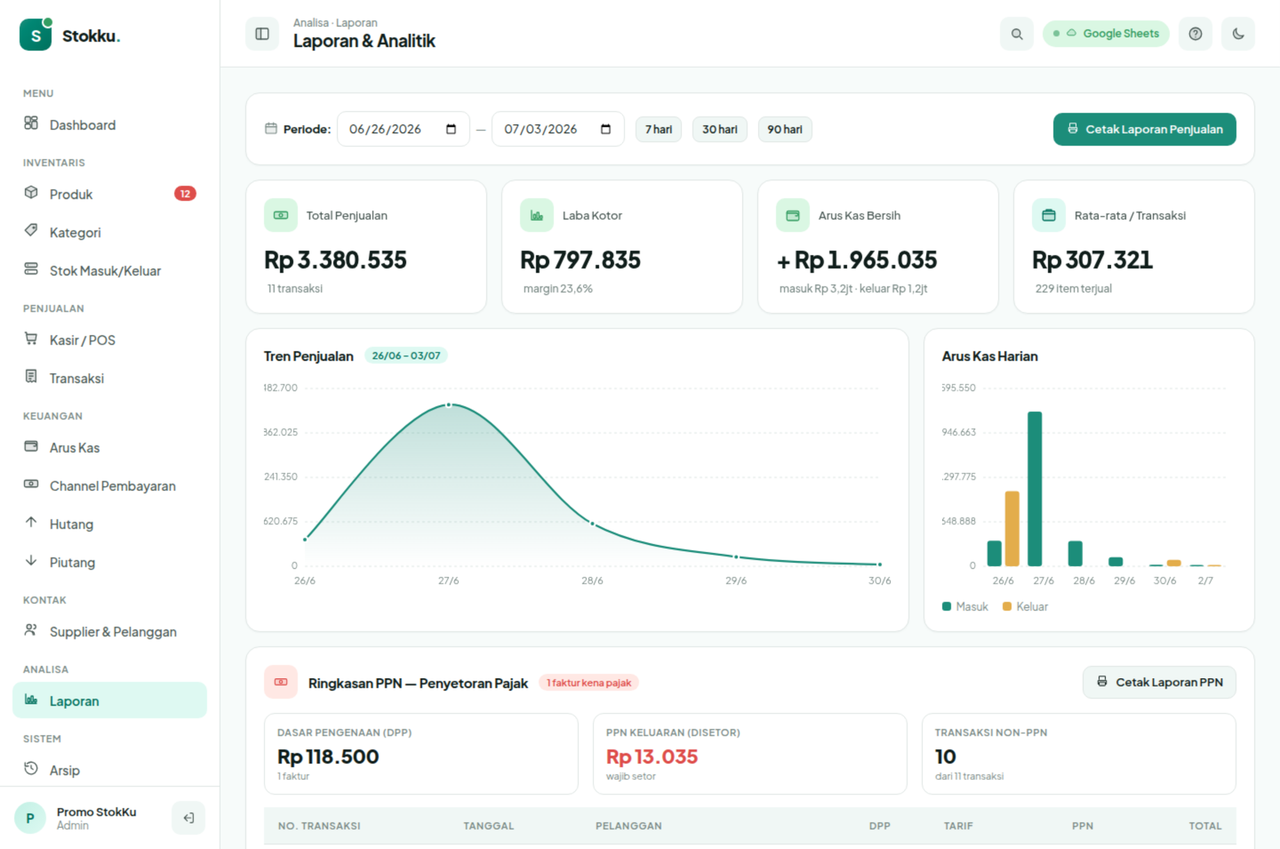Toggle dark mode moon icon

tap(1238, 34)
